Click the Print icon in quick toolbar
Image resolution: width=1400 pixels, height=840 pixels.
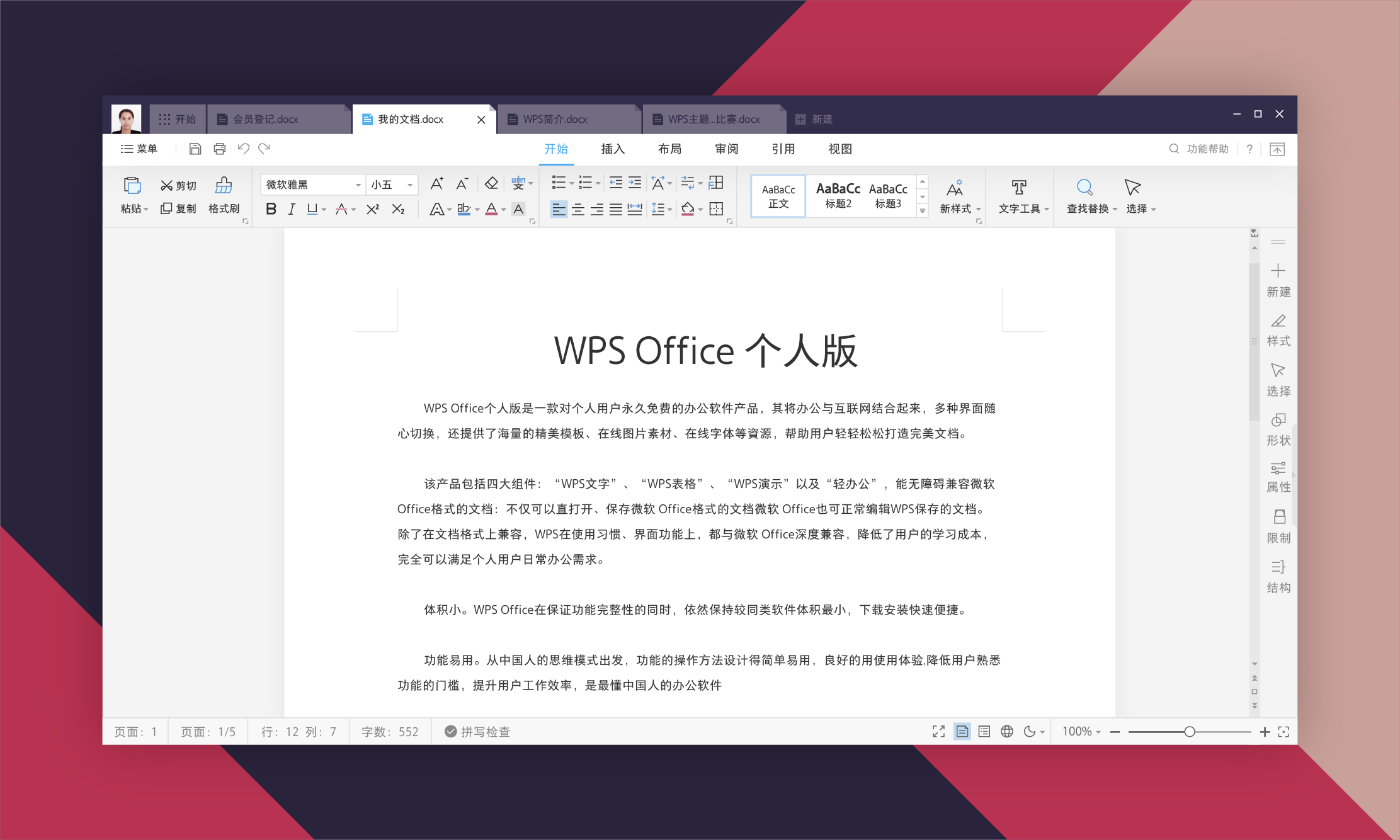(x=219, y=149)
